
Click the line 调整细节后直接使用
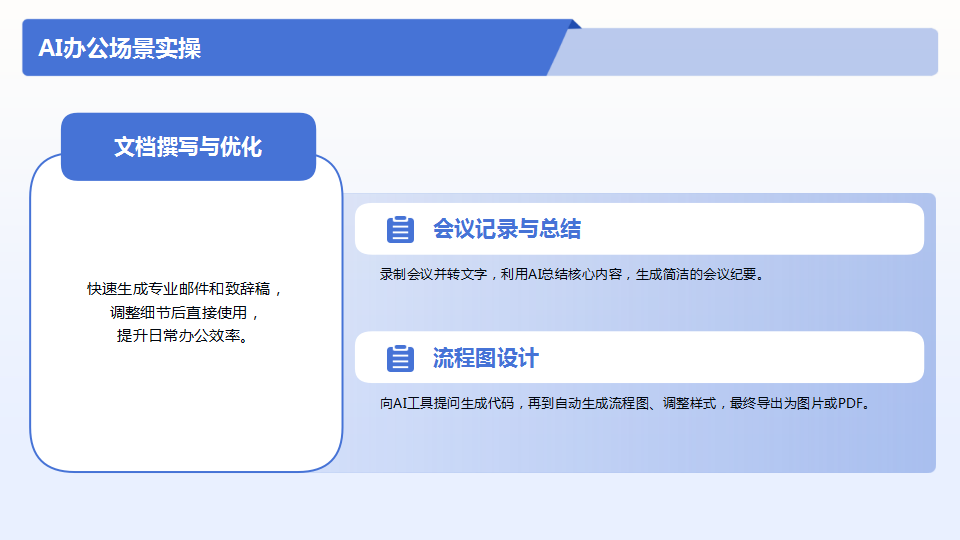(186, 312)
